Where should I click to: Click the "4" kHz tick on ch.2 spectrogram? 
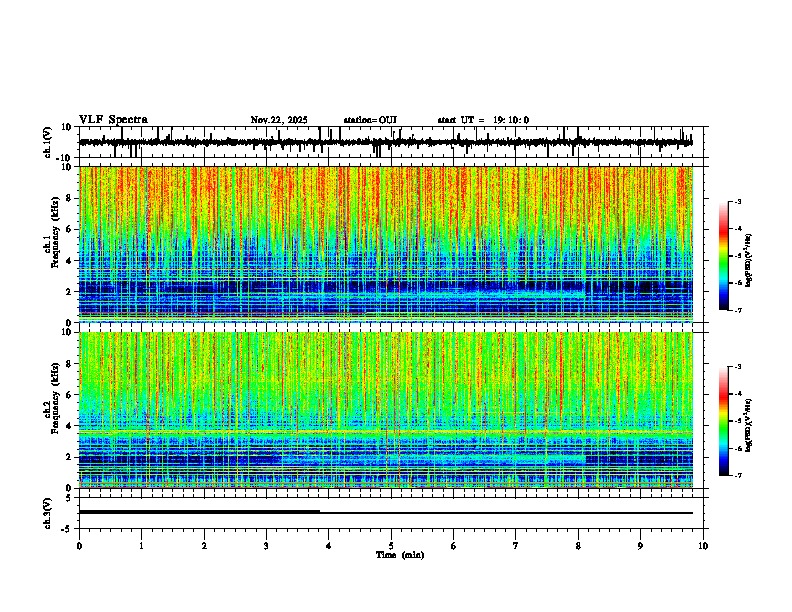69,426
